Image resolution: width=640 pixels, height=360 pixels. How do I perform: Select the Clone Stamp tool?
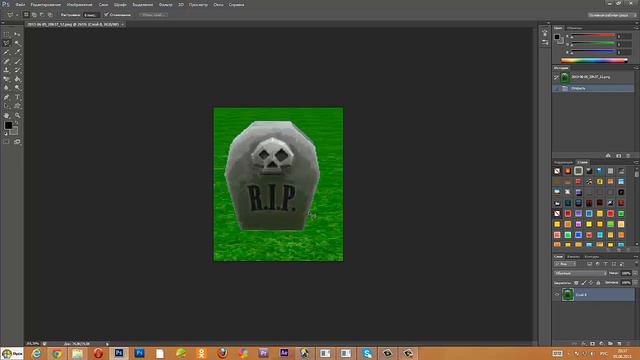click(x=7, y=70)
